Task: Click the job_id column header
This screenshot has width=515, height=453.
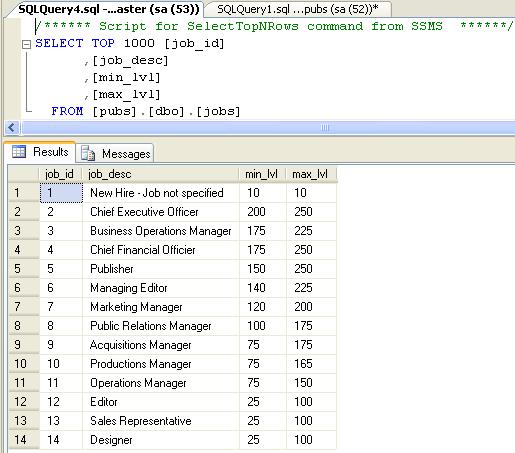Action: tap(61, 174)
